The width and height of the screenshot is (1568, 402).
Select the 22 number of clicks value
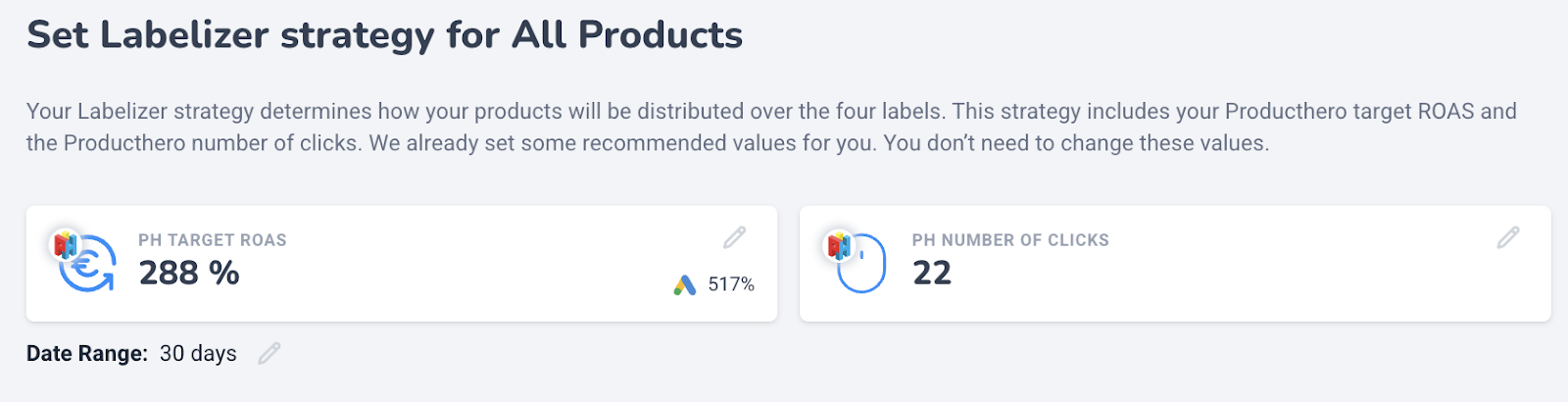coord(932,273)
